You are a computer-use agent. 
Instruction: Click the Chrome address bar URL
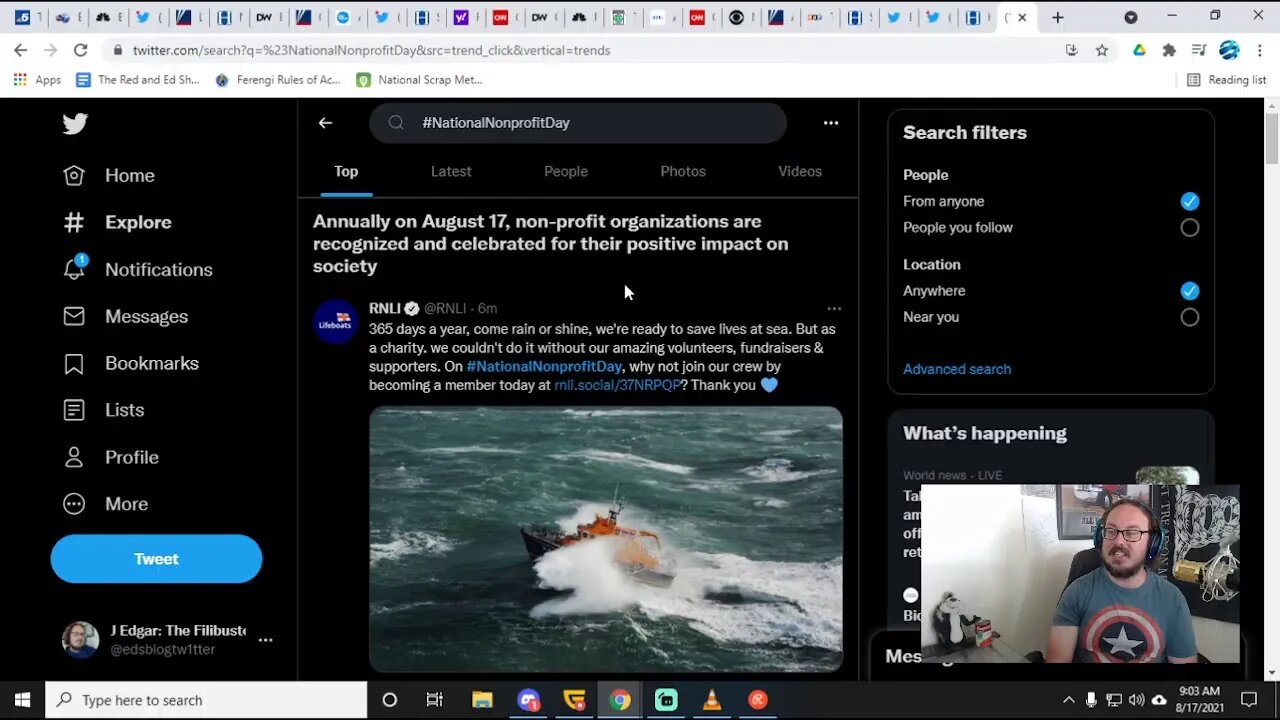pos(371,50)
